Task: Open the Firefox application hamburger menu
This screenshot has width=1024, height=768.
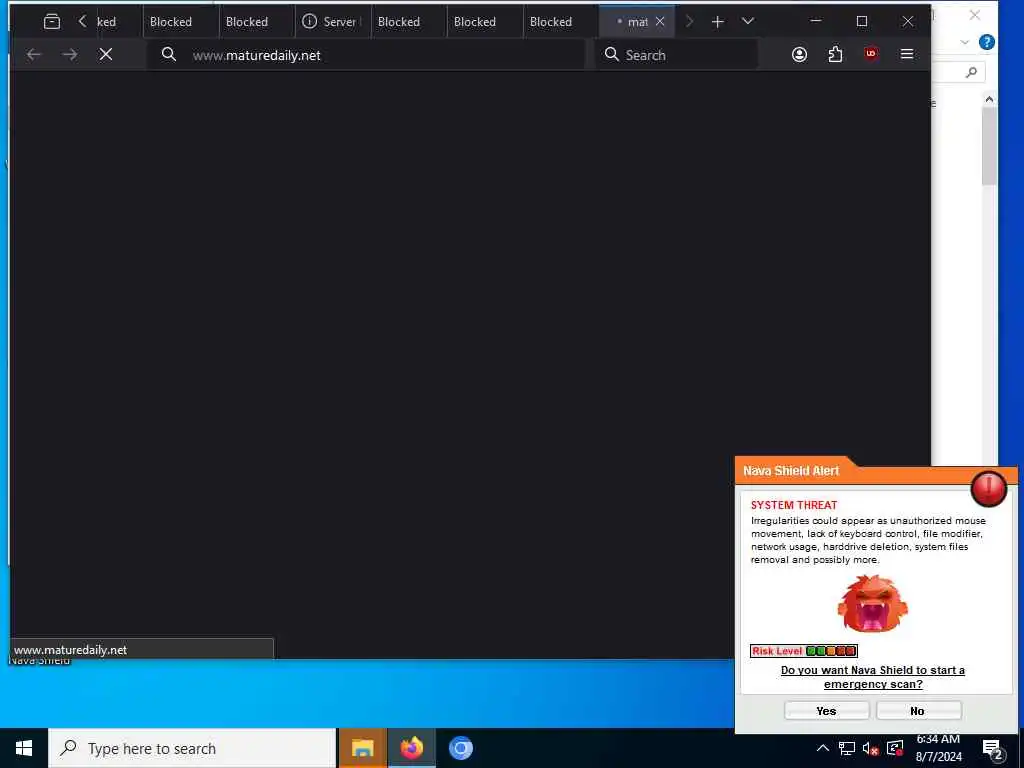Action: [x=906, y=54]
